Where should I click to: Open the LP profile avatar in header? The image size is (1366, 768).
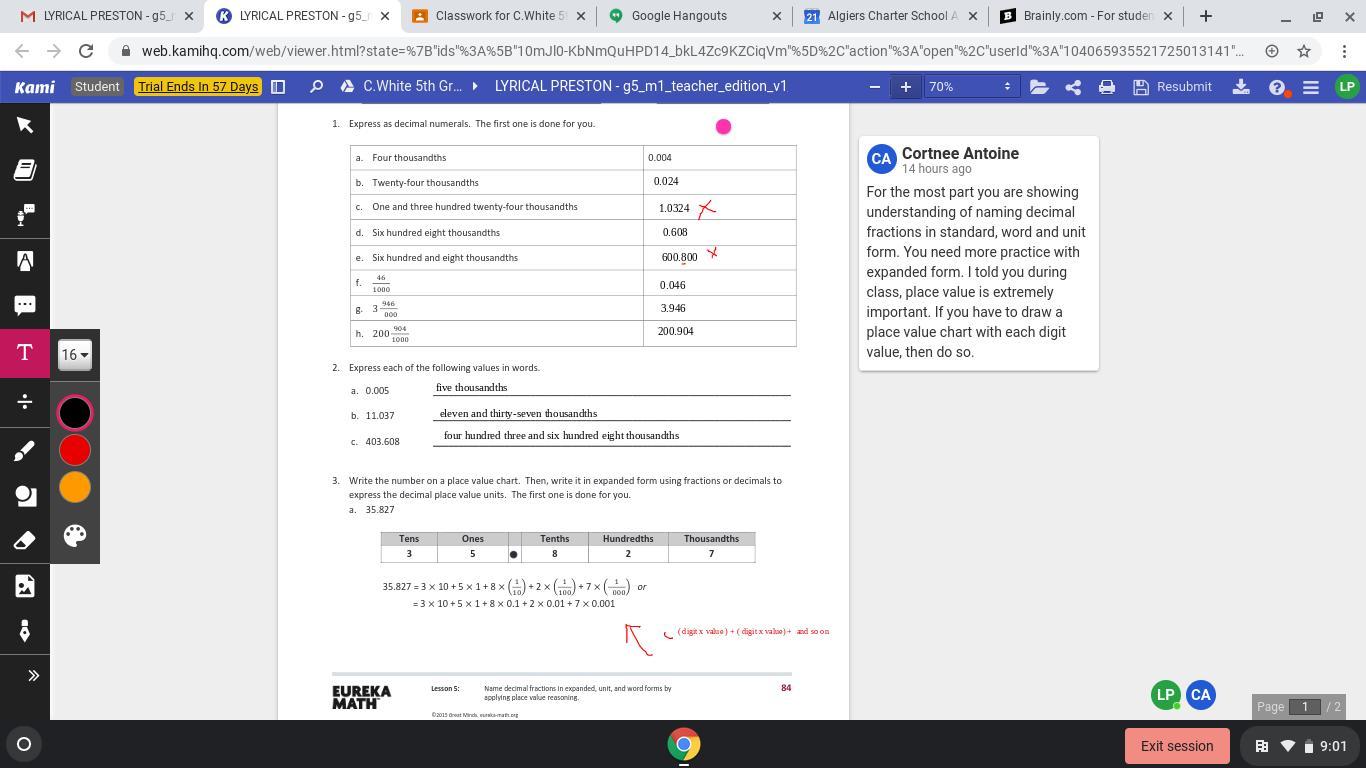tap(1346, 87)
